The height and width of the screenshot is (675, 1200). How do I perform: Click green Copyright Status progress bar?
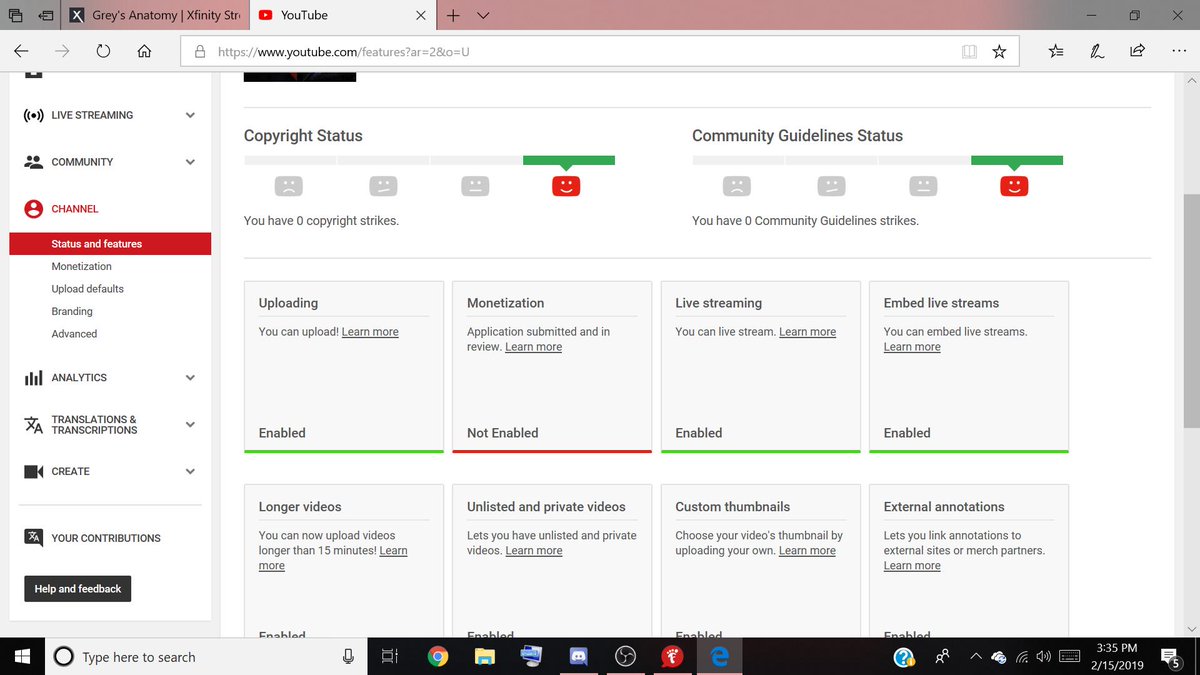(568, 160)
